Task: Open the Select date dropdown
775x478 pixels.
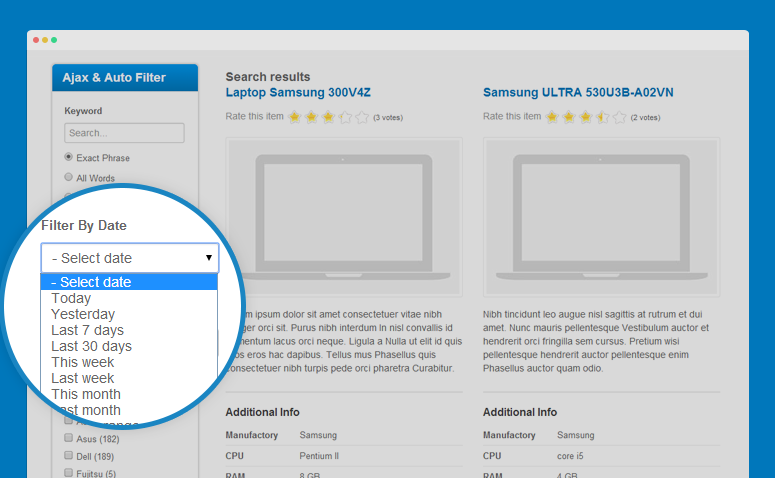Action: (x=130, y=258)
